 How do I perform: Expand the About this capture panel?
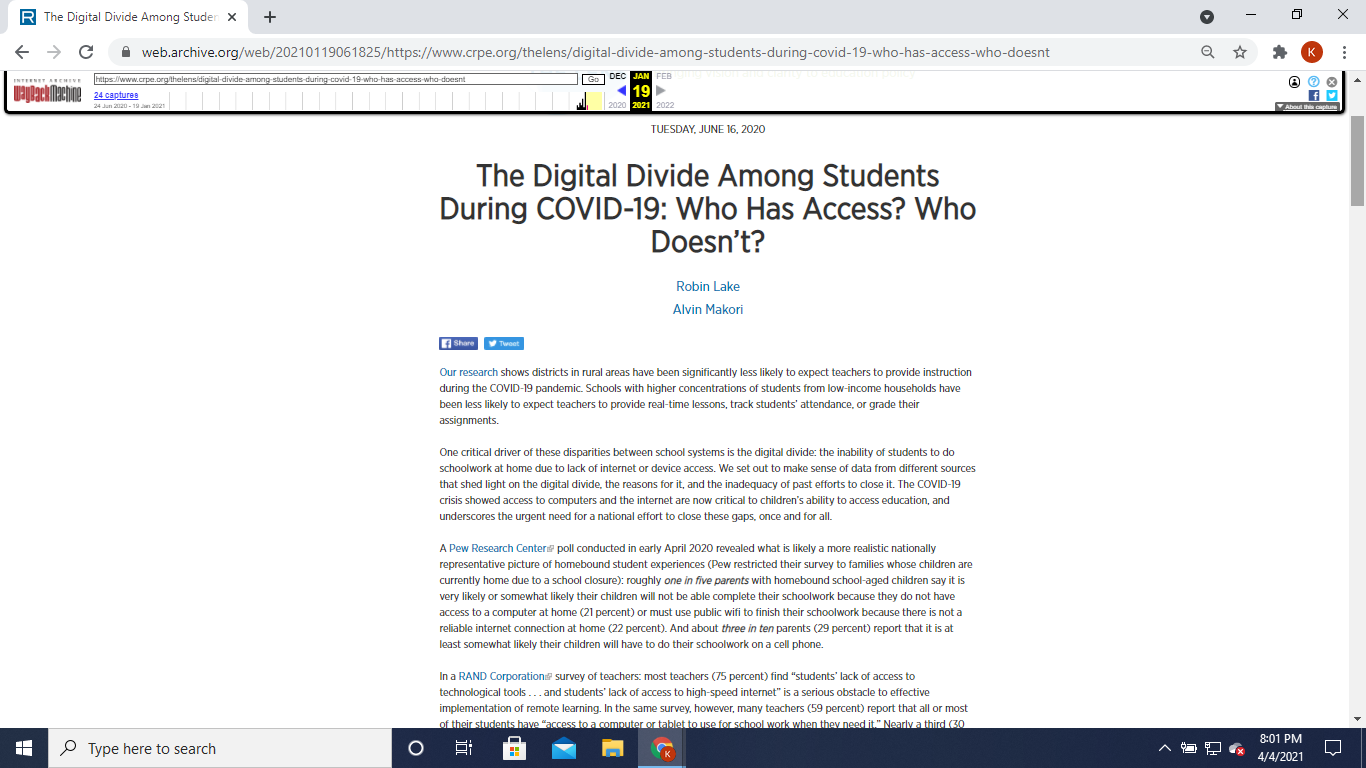(1306, 107)
